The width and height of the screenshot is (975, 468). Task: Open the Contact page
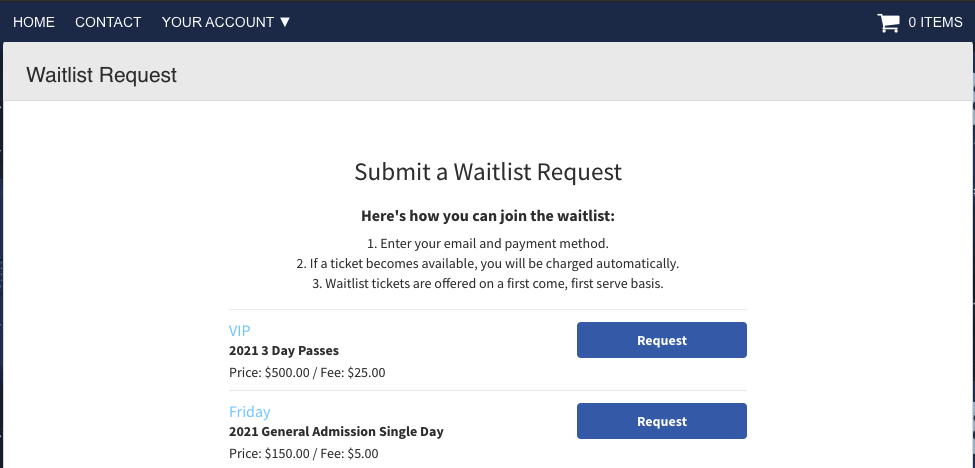coord(108,22)
